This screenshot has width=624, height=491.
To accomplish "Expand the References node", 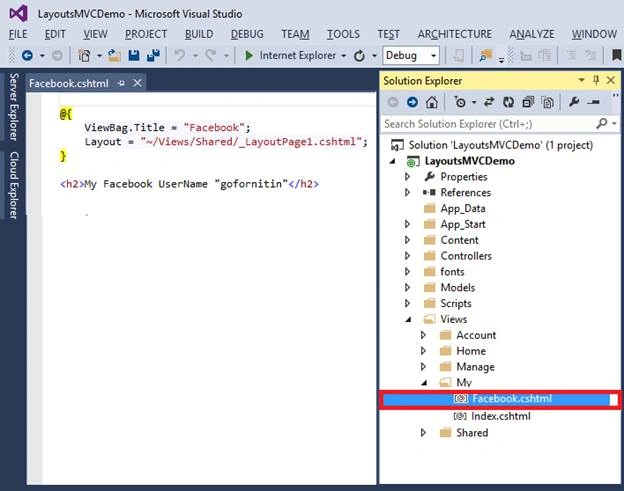I will click(407, 192).
